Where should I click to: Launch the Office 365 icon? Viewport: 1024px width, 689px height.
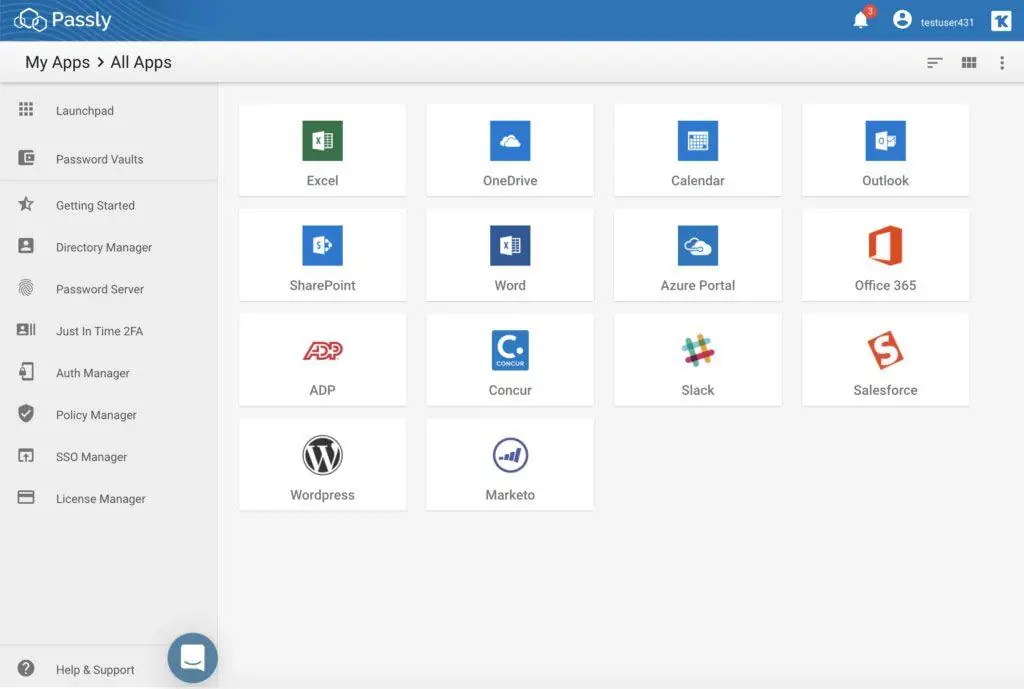pyautogui.click(x=885, y=246)
